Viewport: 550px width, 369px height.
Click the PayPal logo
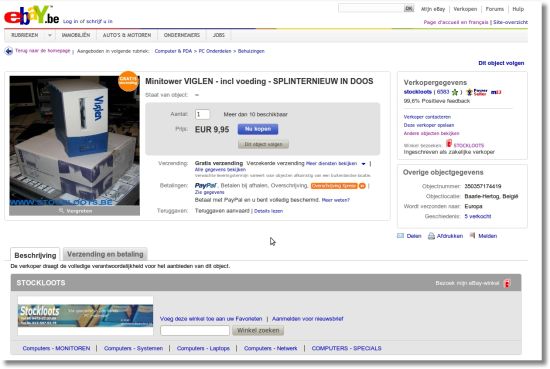tap(206, 186)
